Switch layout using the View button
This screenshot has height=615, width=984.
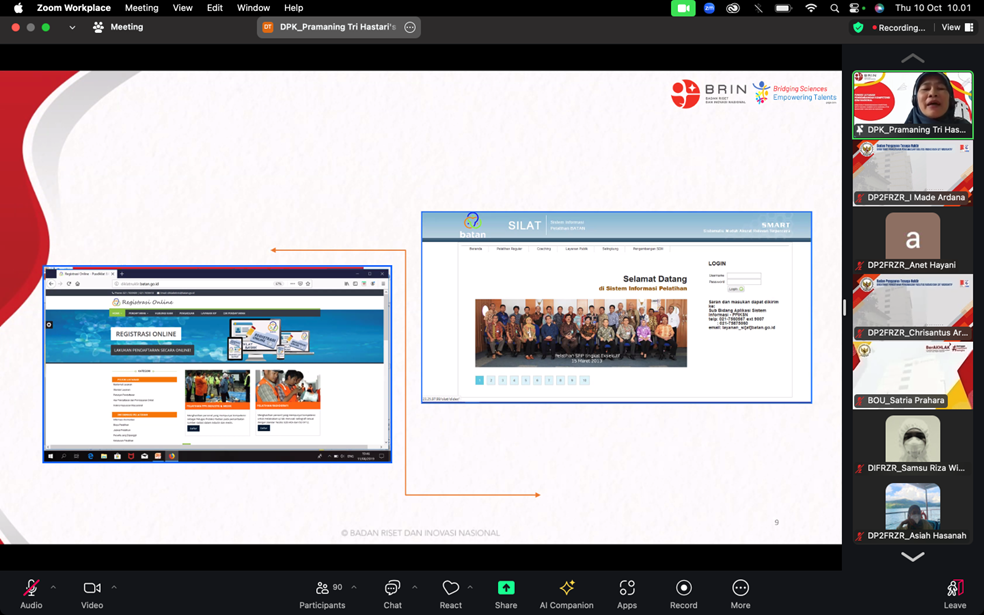pyautogui.click(x=956, y=28)
